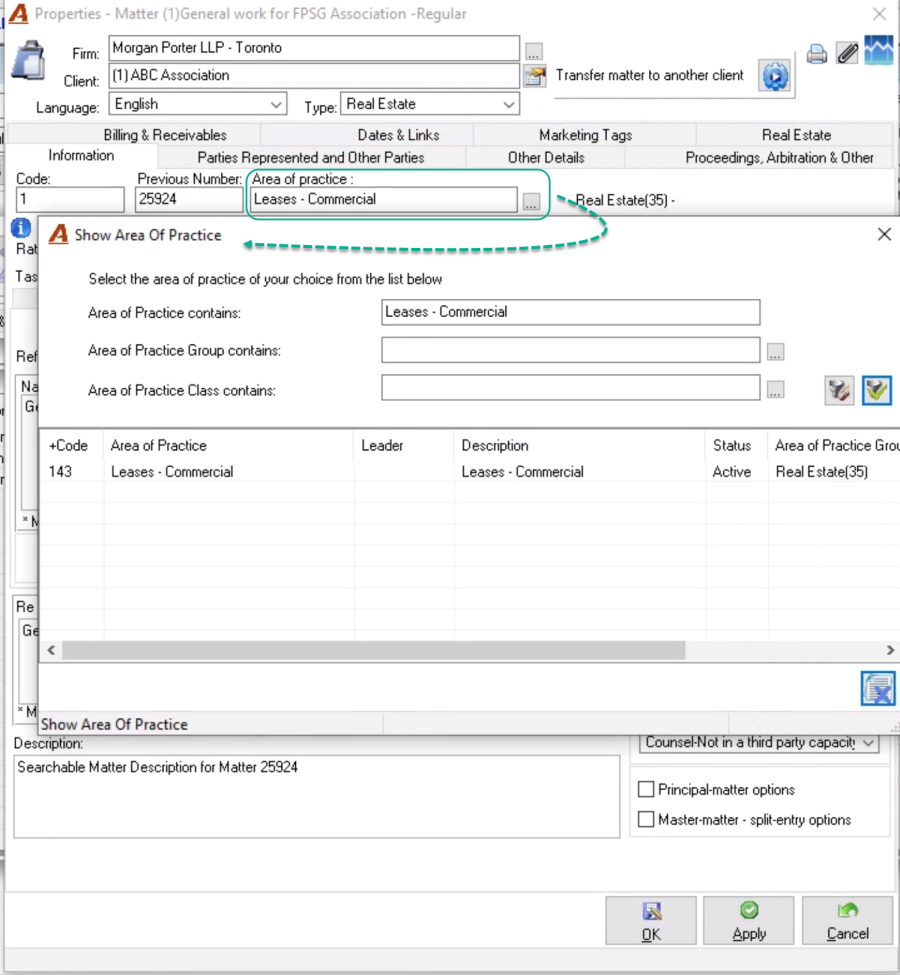Browse Area of Practice Group ellipsis button

click(775, 352)
